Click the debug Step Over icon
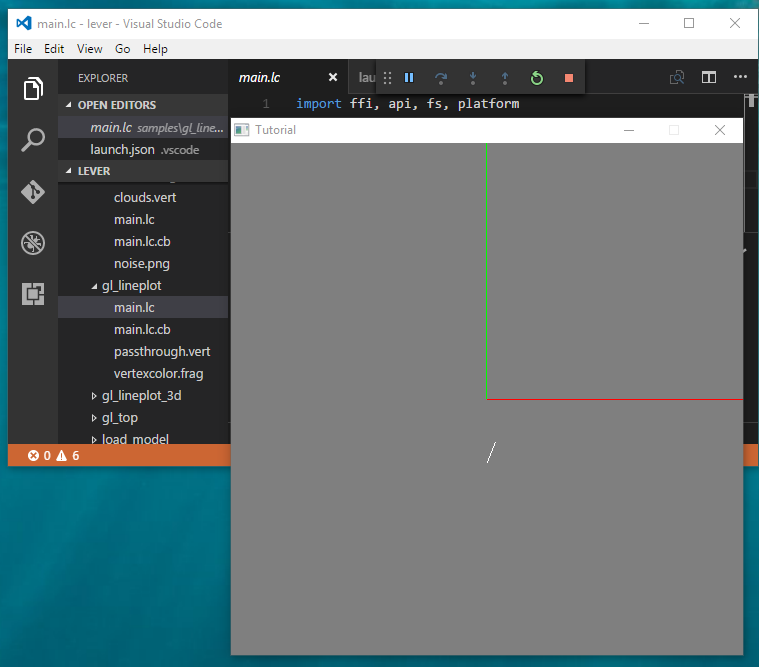This screenshot has height=667, width=759. [441, 78]
